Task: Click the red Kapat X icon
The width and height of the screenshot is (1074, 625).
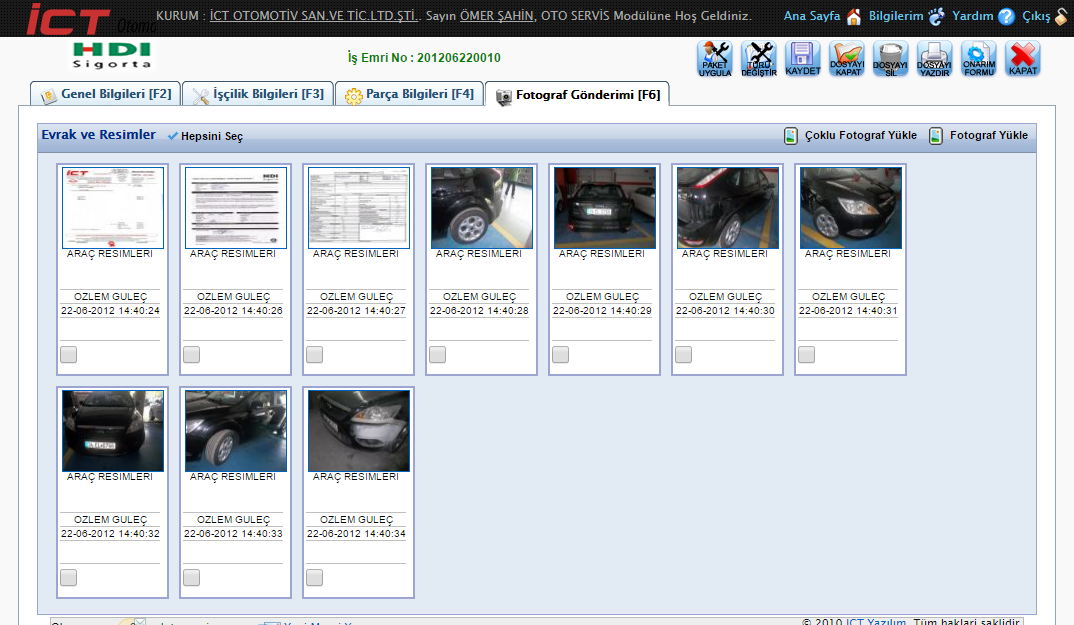Action: click(x=1023, y=59)
